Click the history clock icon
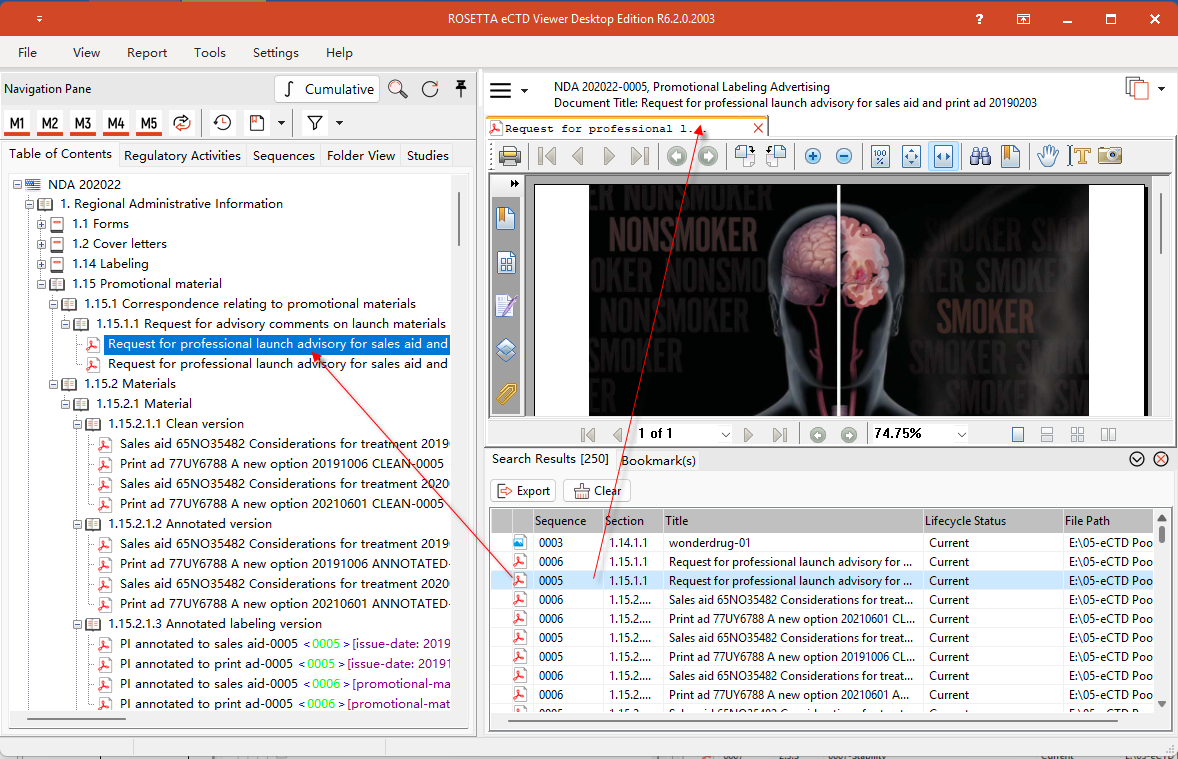The width and height of the screenshot is (1178, 759). [222, 122]
